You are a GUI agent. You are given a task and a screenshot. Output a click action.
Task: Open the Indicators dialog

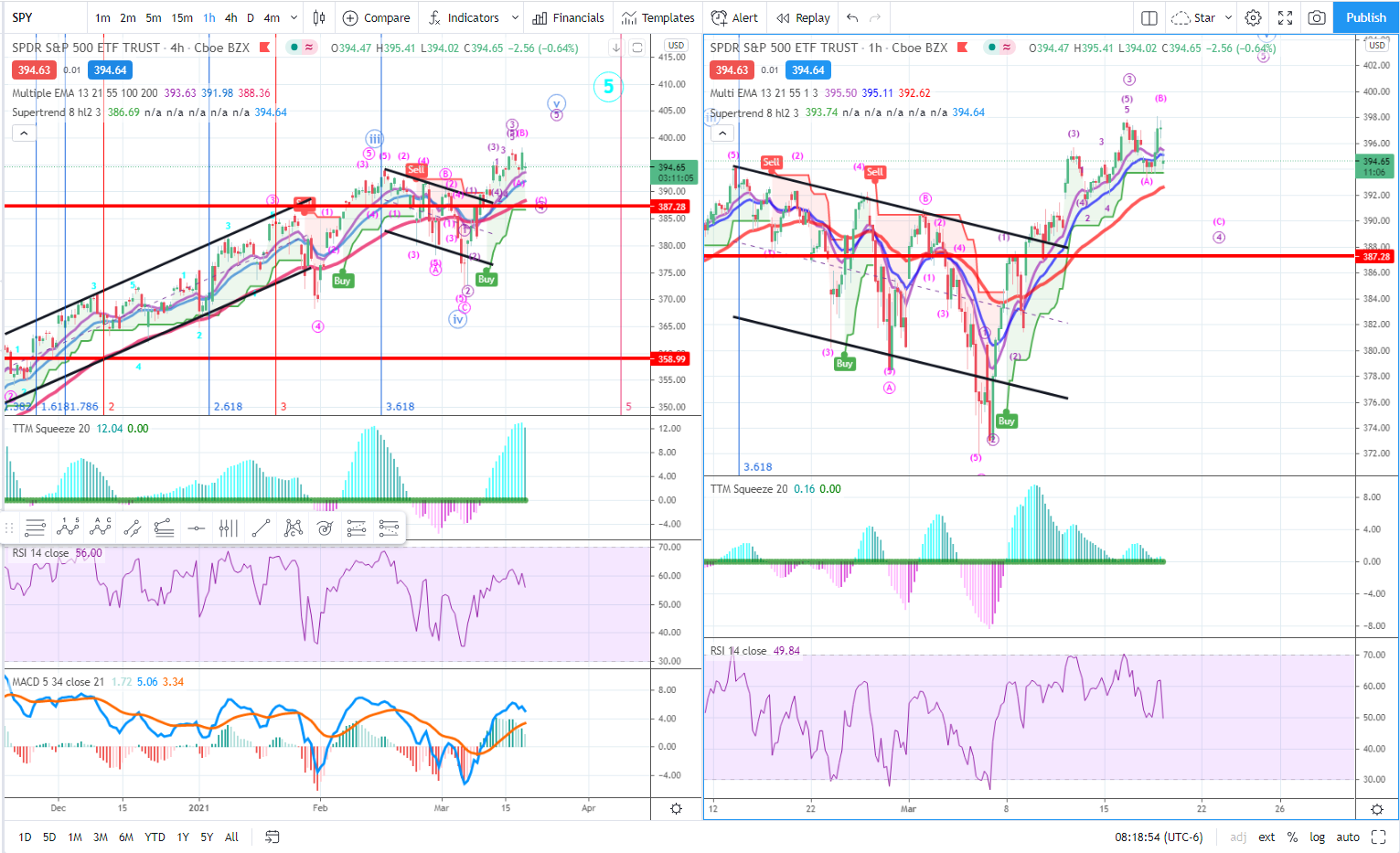click(x=464, y=17)
